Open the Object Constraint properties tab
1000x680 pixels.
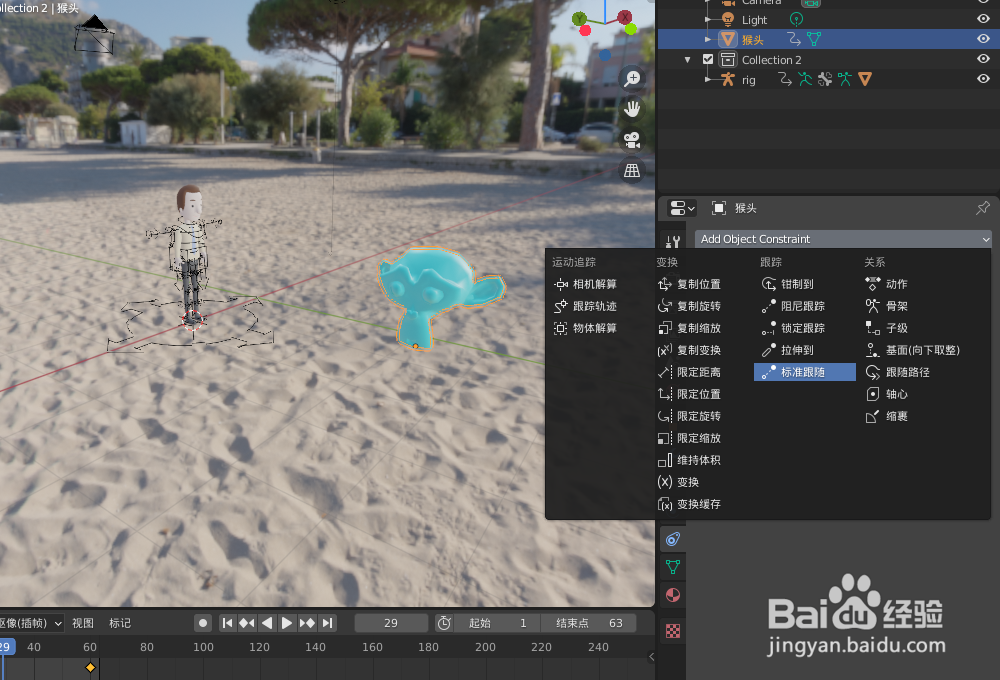coord(673,539)
